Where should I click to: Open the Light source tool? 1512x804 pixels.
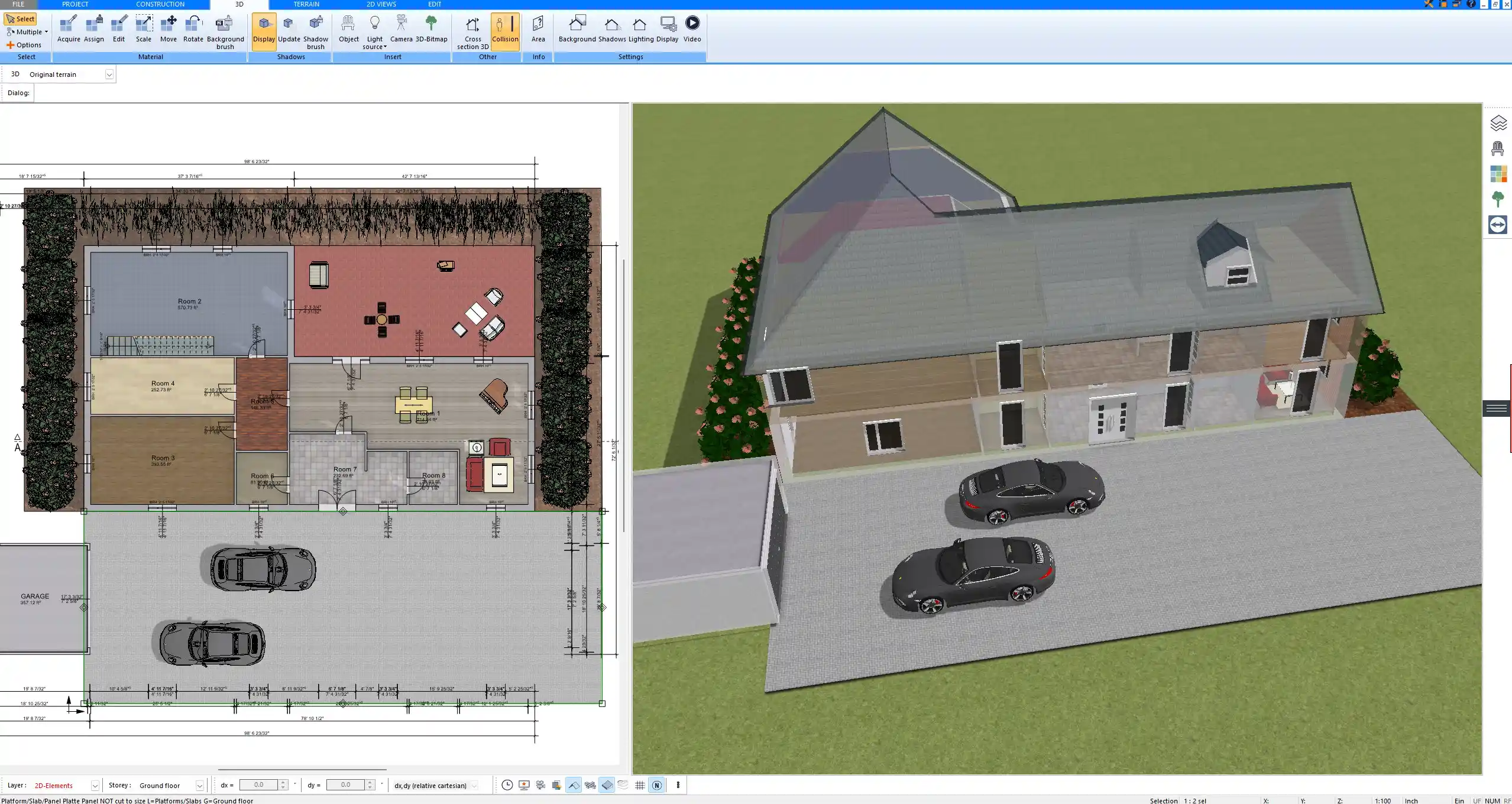point(375,30)
